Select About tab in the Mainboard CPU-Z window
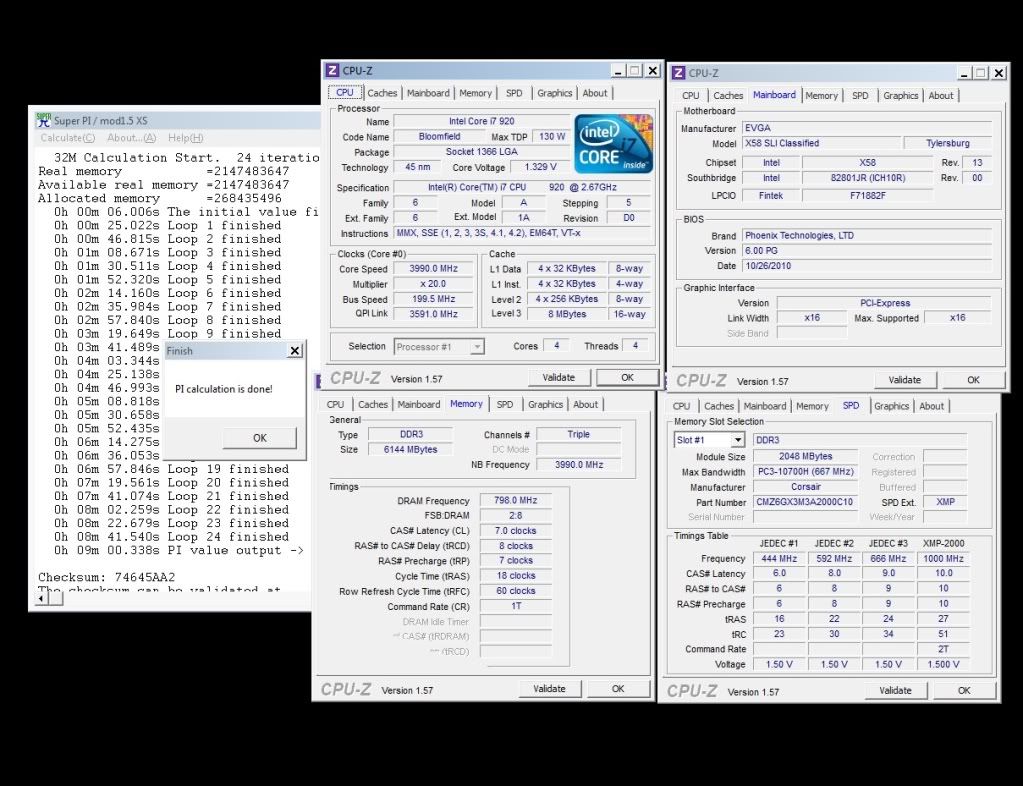 pyautogui.click(x=941, y=96)
